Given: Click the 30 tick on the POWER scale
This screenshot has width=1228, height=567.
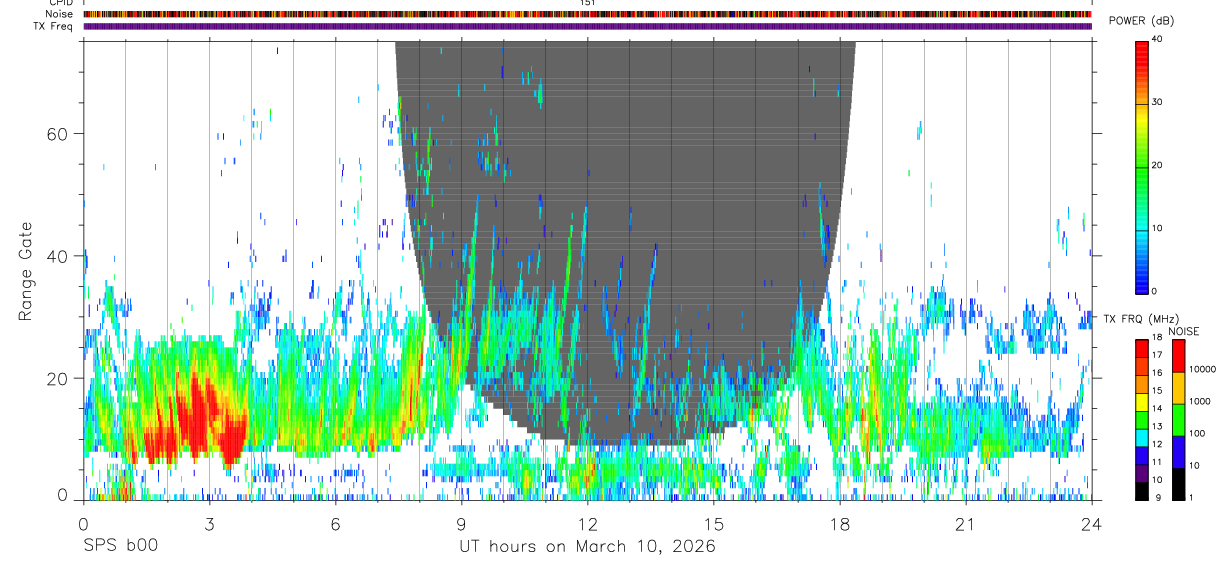Looking at the screenshot, I should tap(1157, 102).
